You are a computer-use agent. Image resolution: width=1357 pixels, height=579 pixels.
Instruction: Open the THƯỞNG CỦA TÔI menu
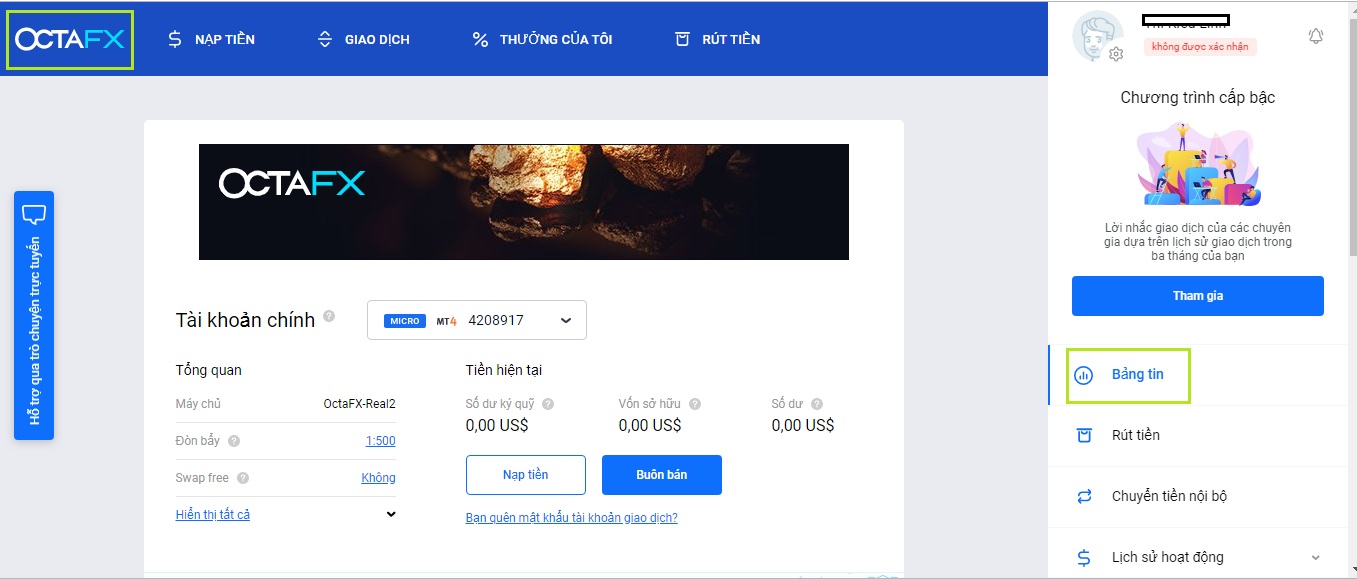[x=542, y=40]
